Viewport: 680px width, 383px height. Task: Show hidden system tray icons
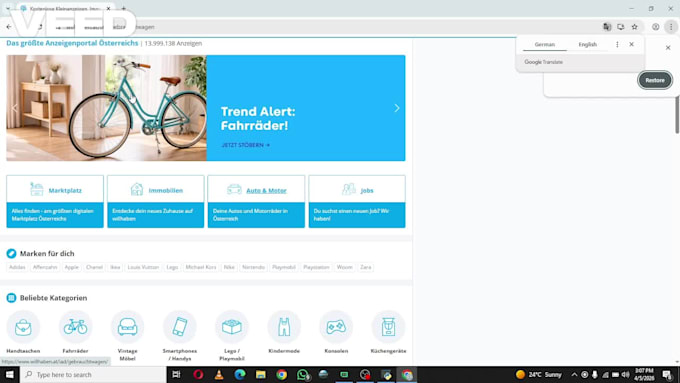pyautogui.click(x=574, y=374)
